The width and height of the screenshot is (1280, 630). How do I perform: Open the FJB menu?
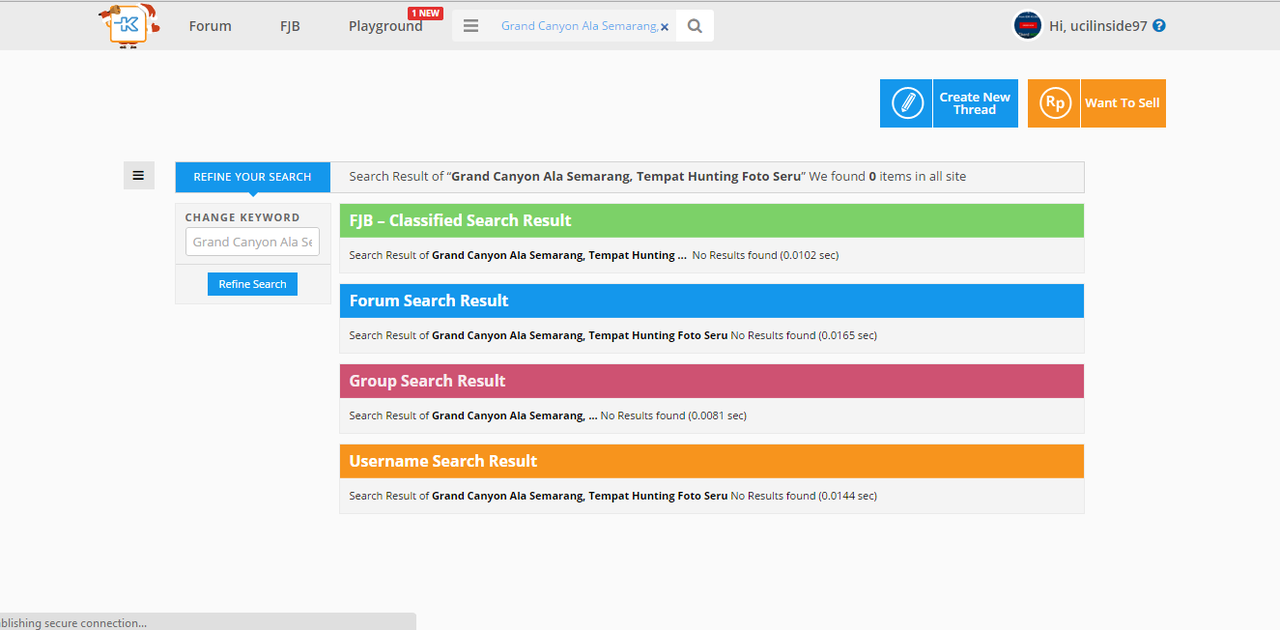(x=290, y=26)
